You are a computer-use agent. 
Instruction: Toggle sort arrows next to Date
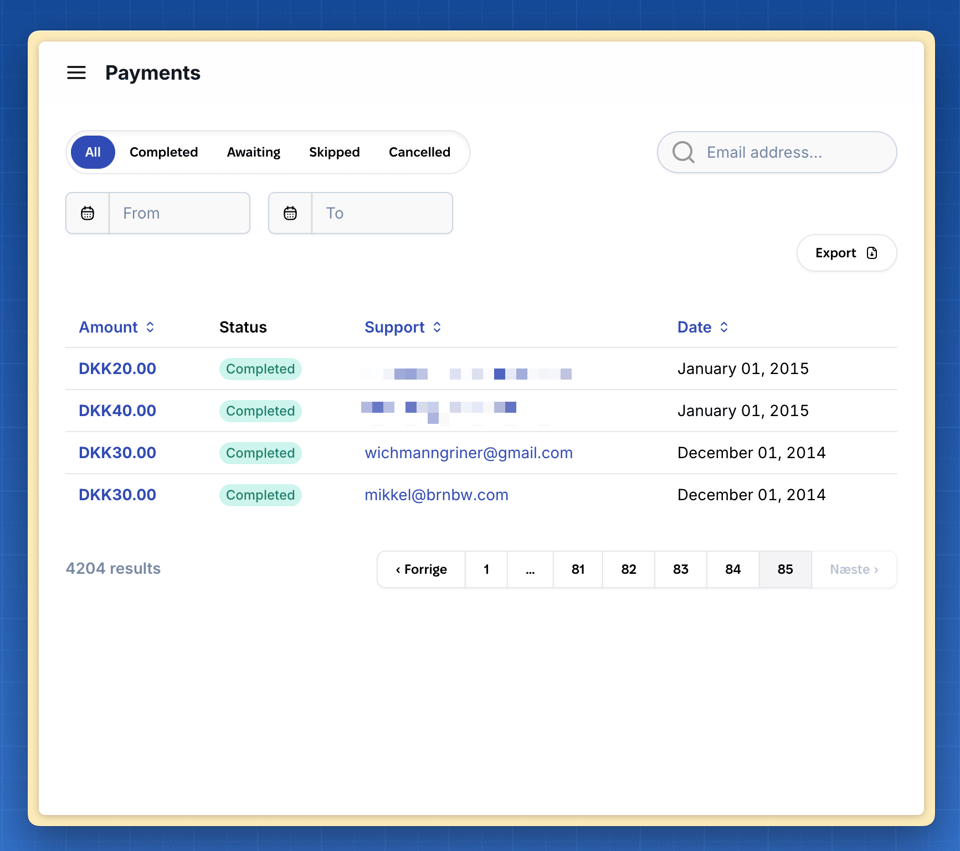[724, 328]
